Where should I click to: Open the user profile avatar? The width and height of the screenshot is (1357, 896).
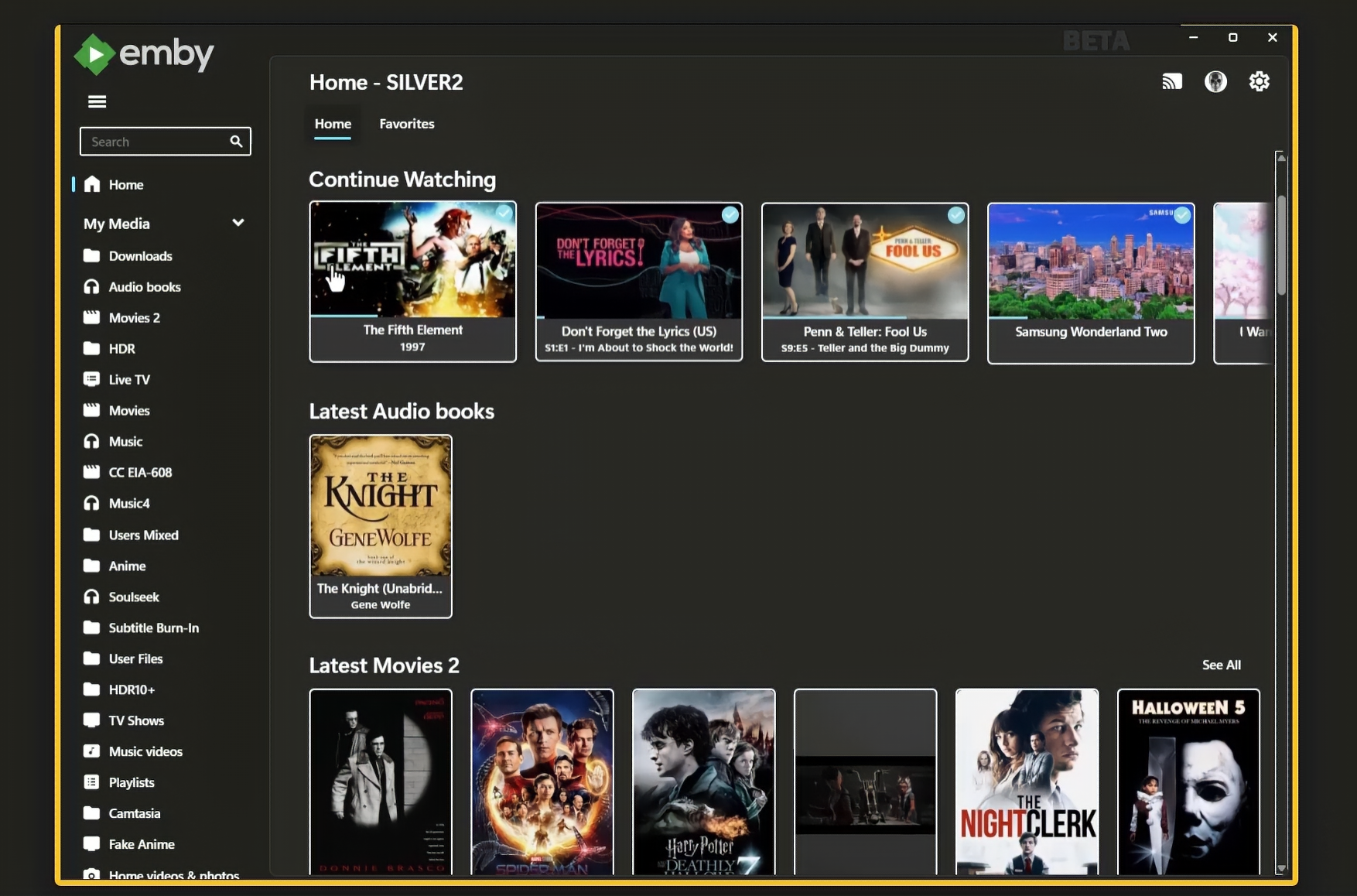1215,81
